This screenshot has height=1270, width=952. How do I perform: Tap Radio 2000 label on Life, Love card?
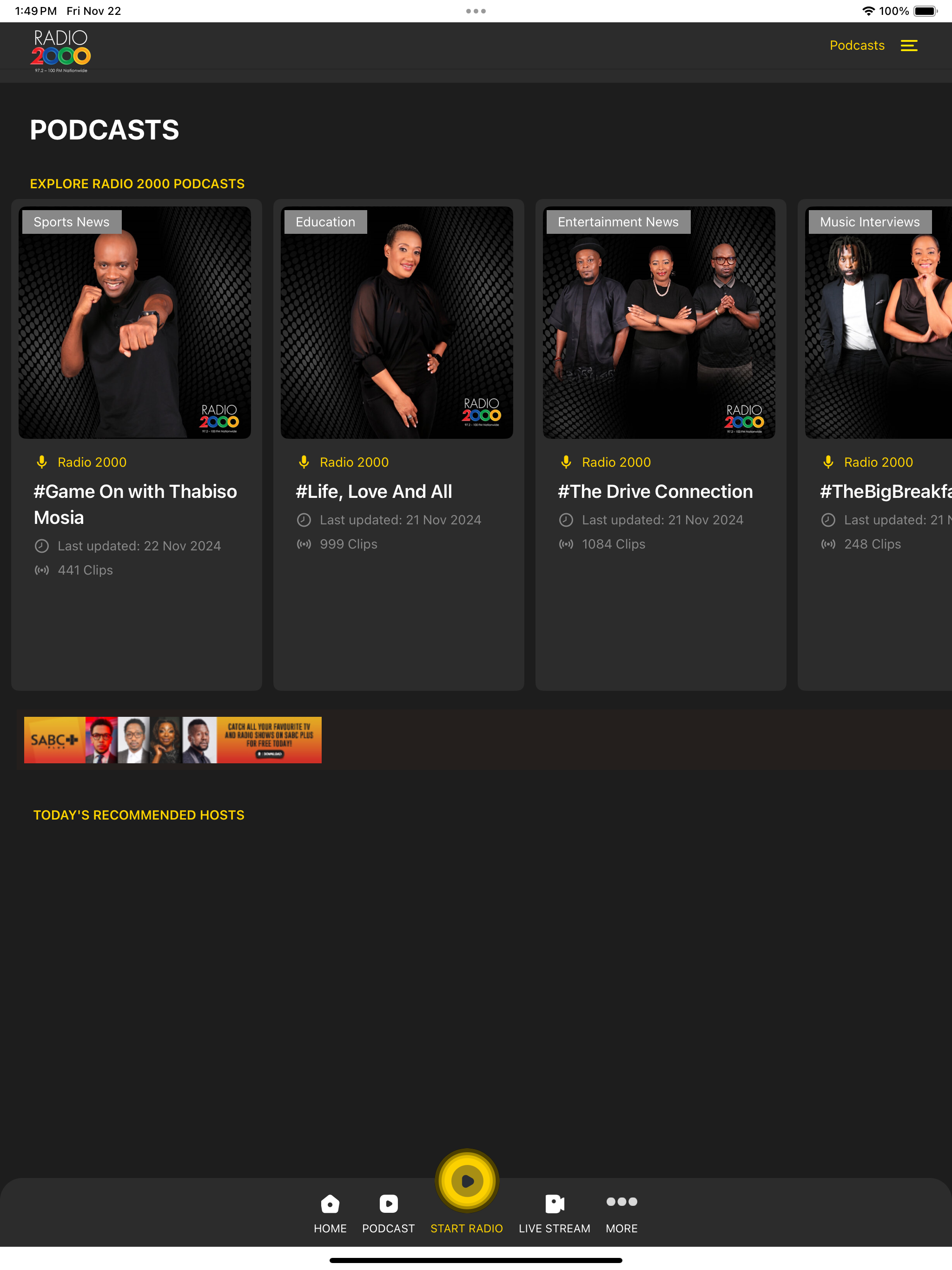coord(354,462)
